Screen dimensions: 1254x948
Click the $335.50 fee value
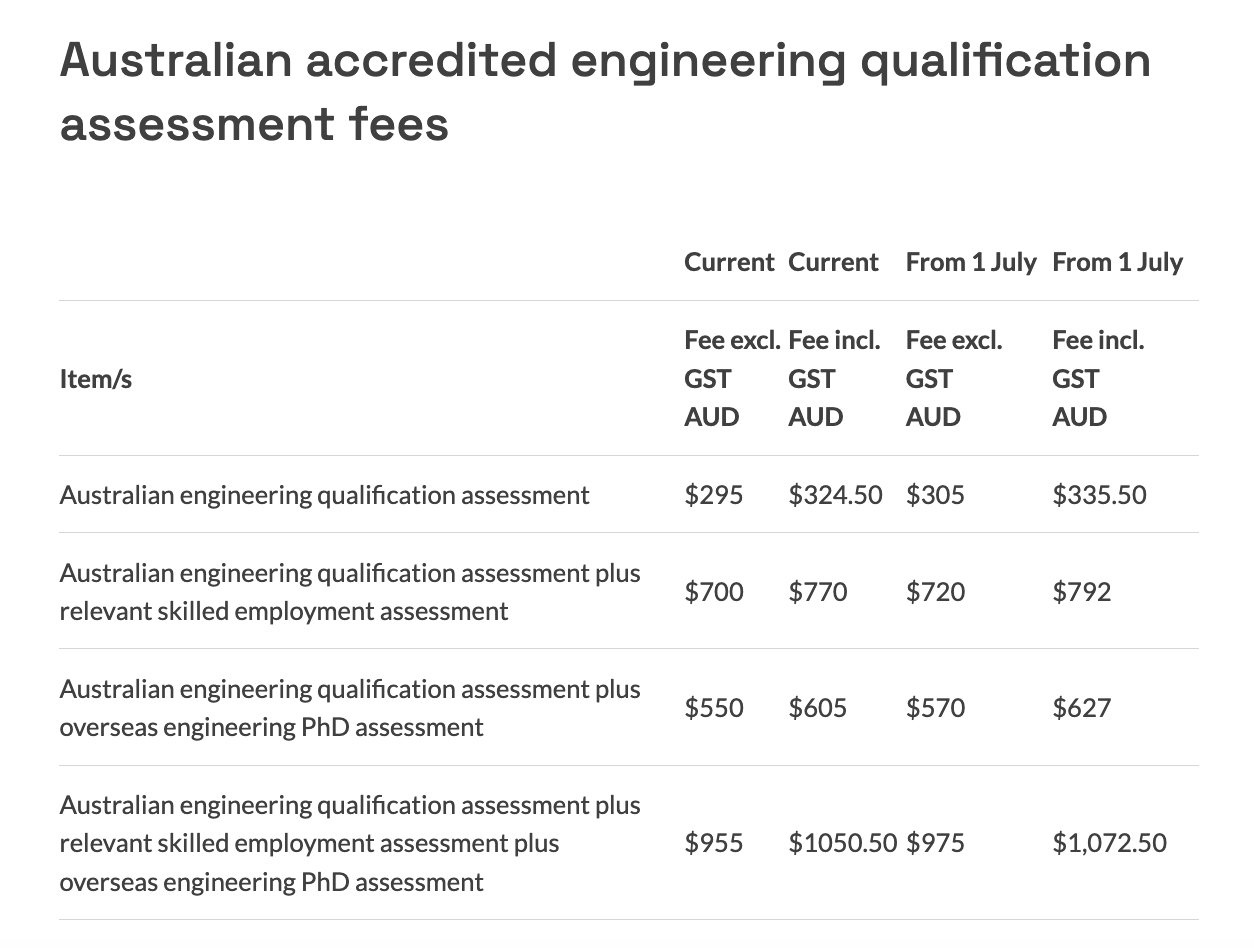pos(1099,495)
